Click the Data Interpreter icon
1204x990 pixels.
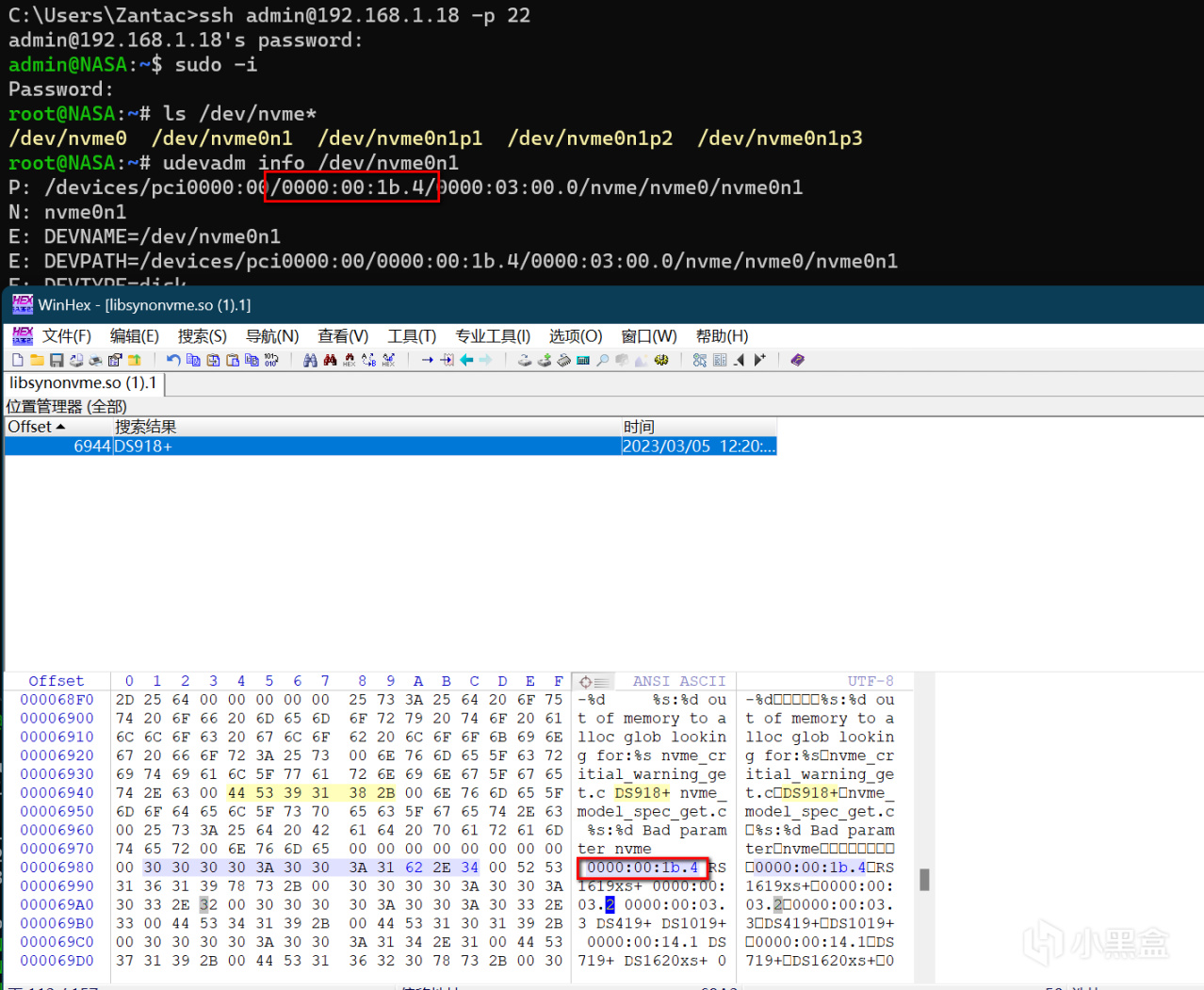719,360
